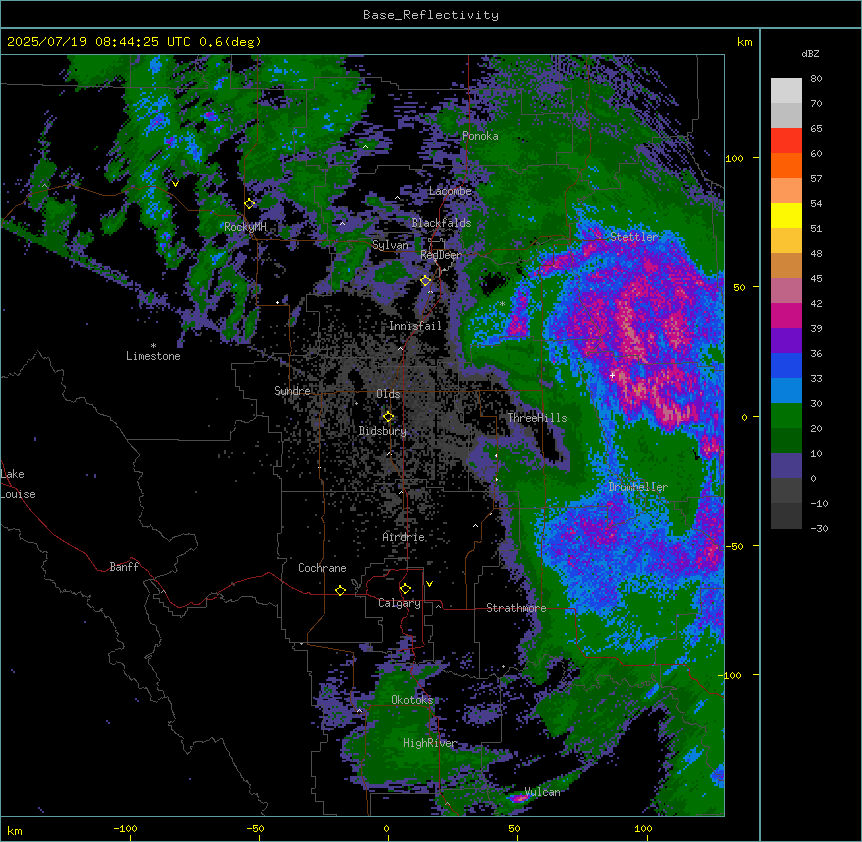Image resolution: width=862 pixels, height=842 pixels.
Task: Select the red swatch in dBZ legend
Action: click(786, 140)
